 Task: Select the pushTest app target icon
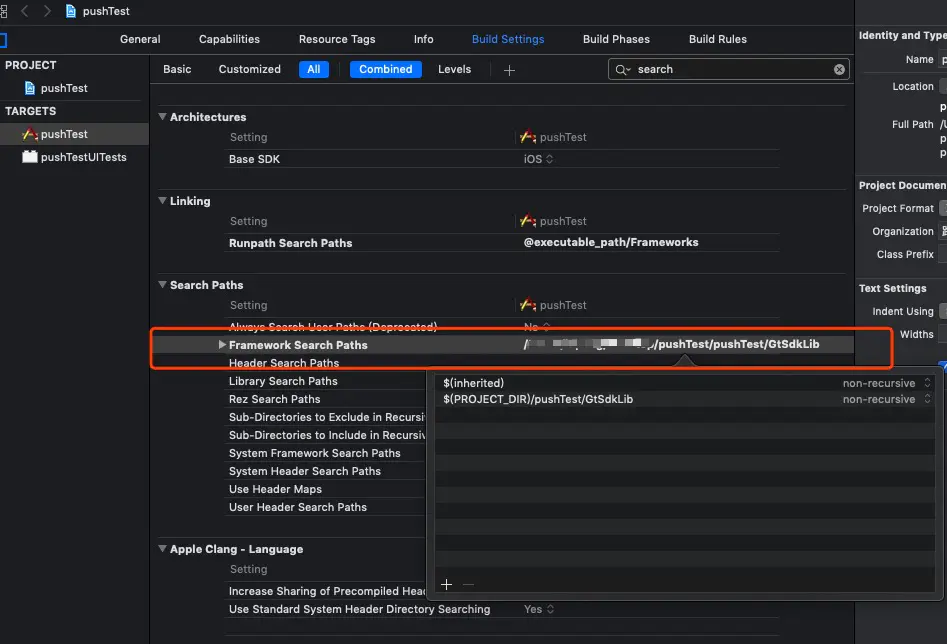[x=30, y=134]
